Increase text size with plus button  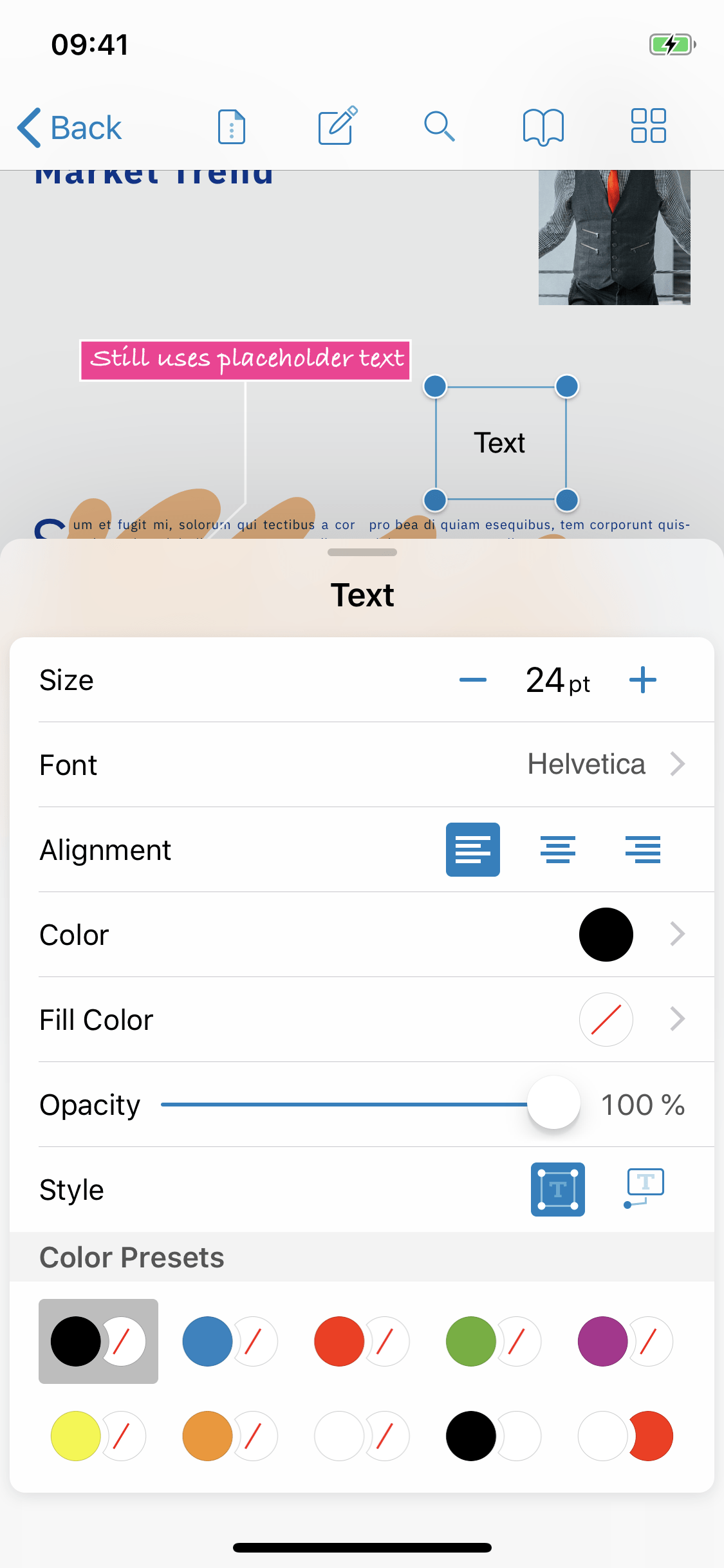pyautogui.click(x=642, y=680)
